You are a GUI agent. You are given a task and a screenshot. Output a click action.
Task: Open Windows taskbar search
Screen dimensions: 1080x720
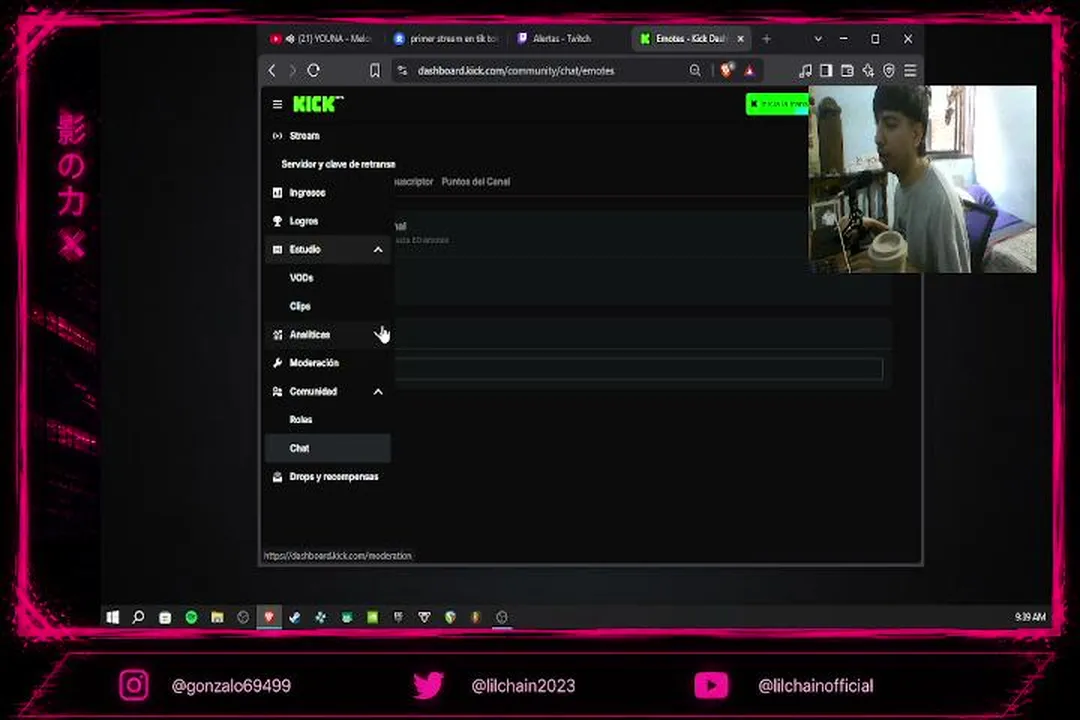tap(138, 617)
